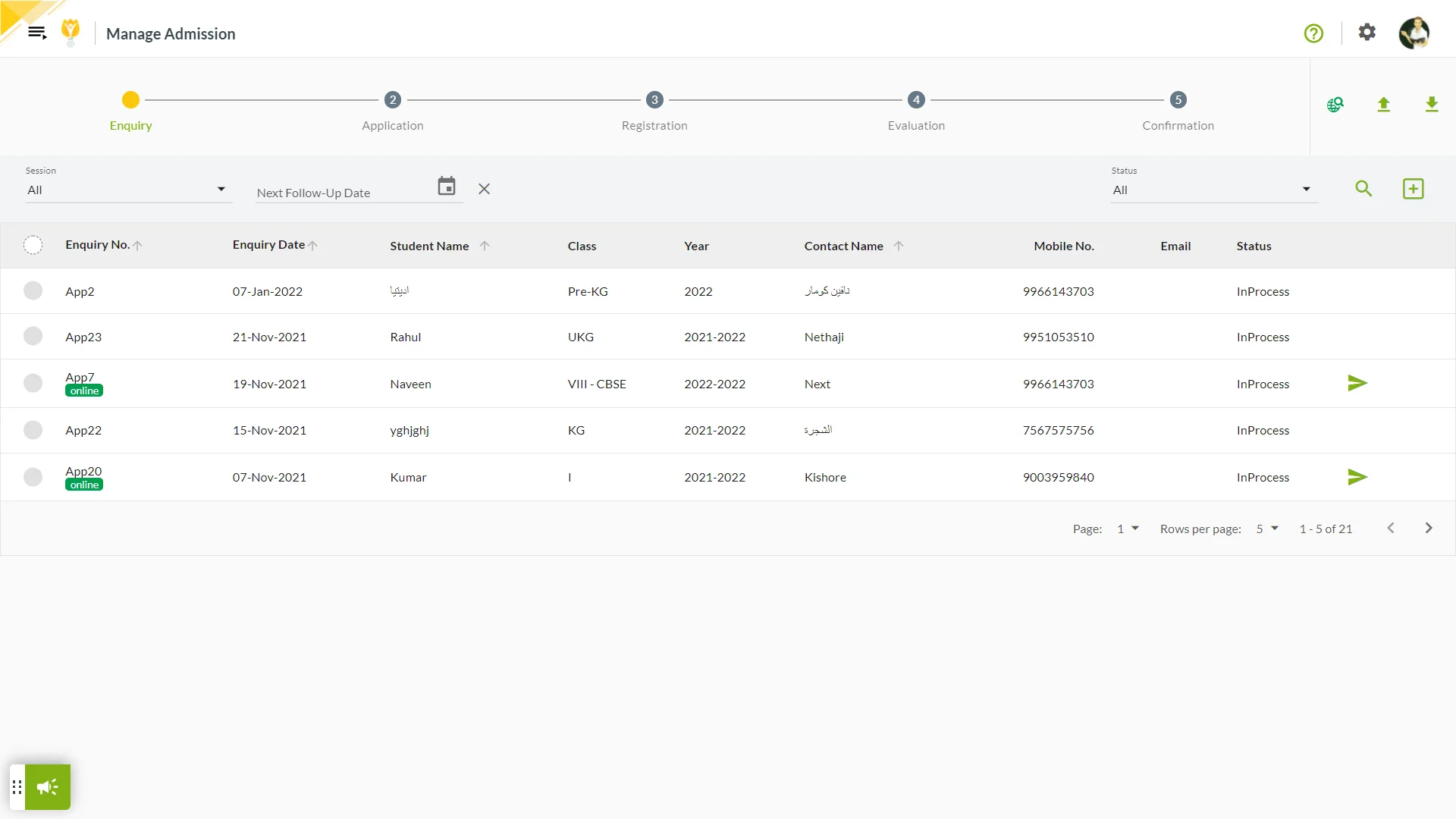Click the upload arrow icon
The image size is (1456, 819).
point(1384,105)
